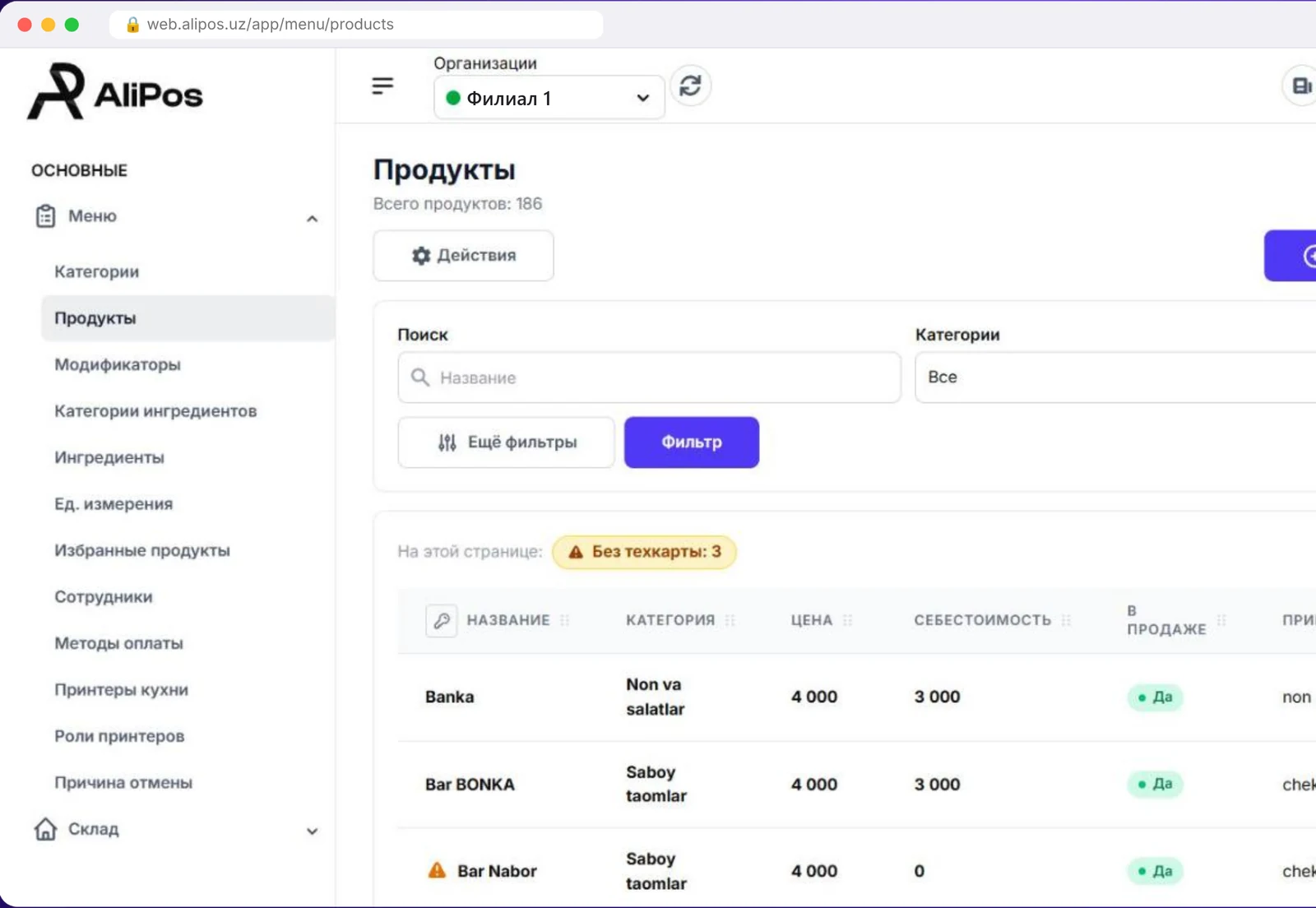Click the browser URL address bar
Image resolution: width=1316 pixels, height=908 pixels.
coord(356,25)
